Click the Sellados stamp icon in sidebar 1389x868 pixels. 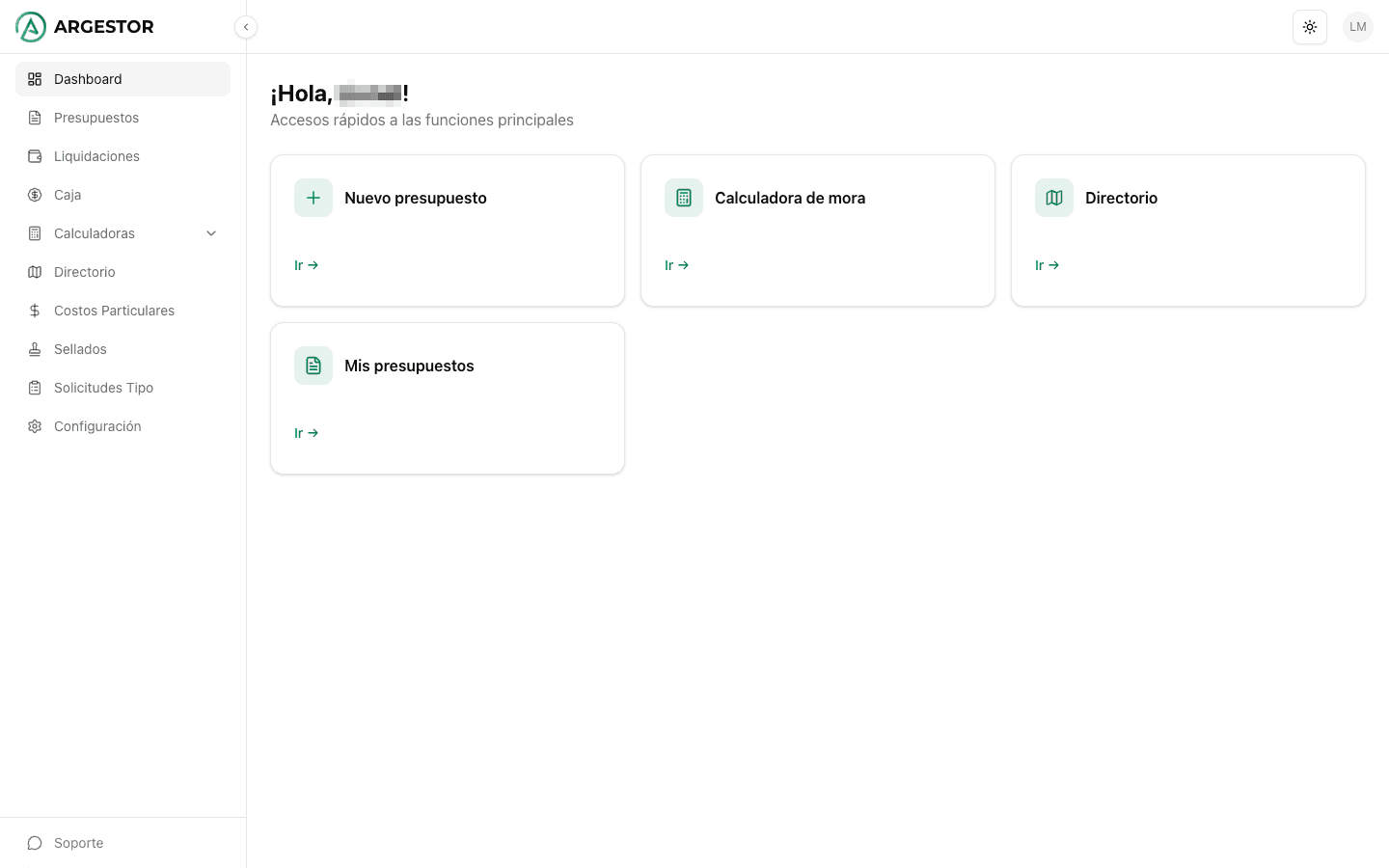point(35,349)
